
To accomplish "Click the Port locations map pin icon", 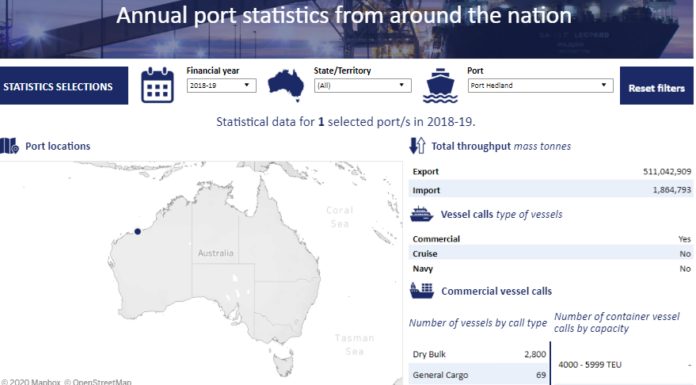I will point(9,146).
